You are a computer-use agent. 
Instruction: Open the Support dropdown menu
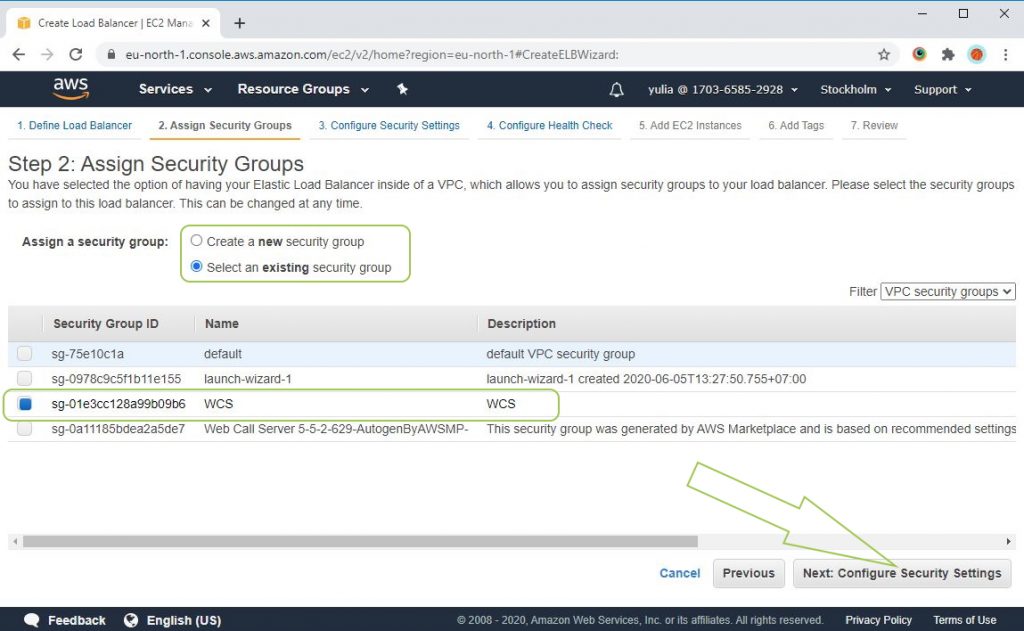click(x=942, y=89)
